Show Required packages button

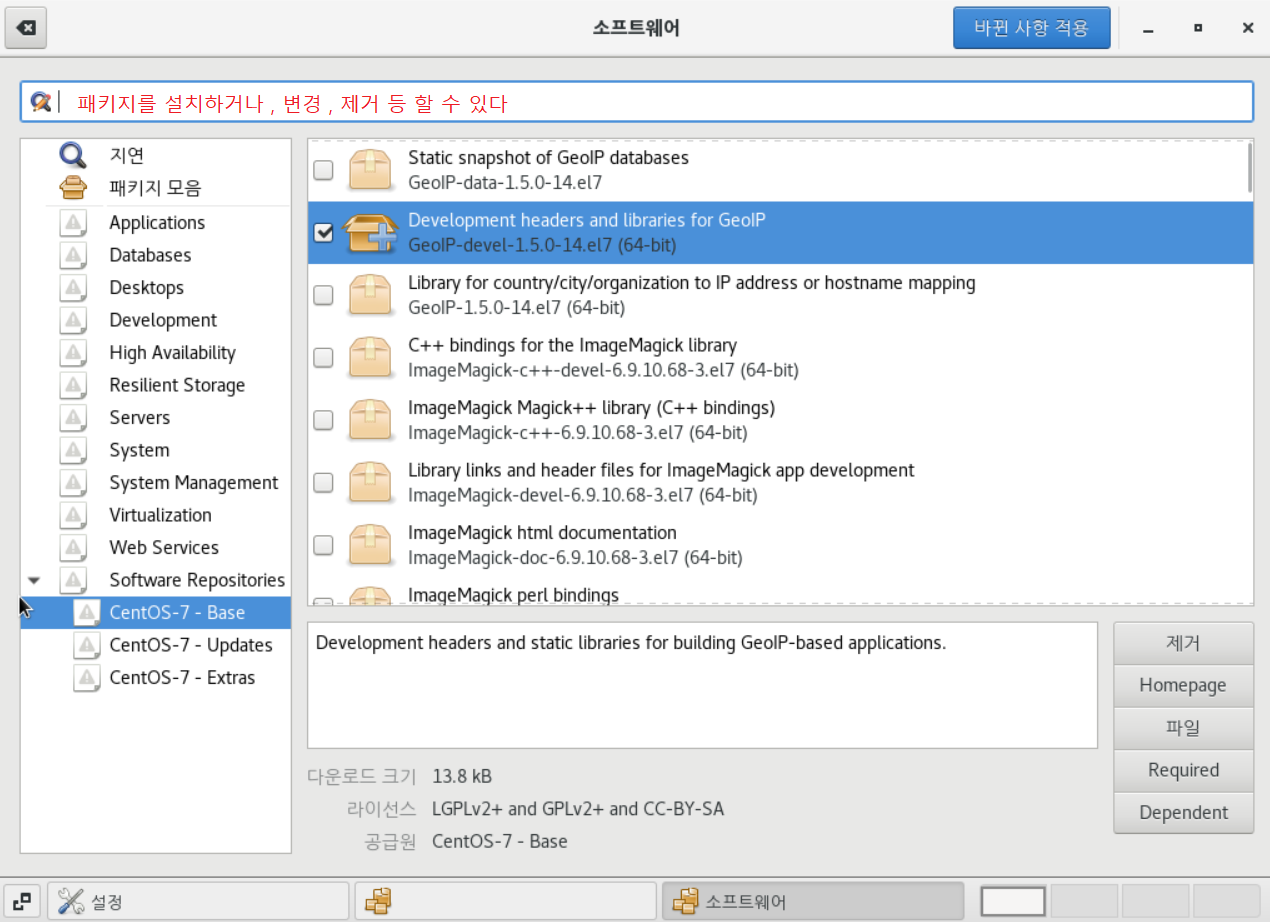tap(1183, 770)
